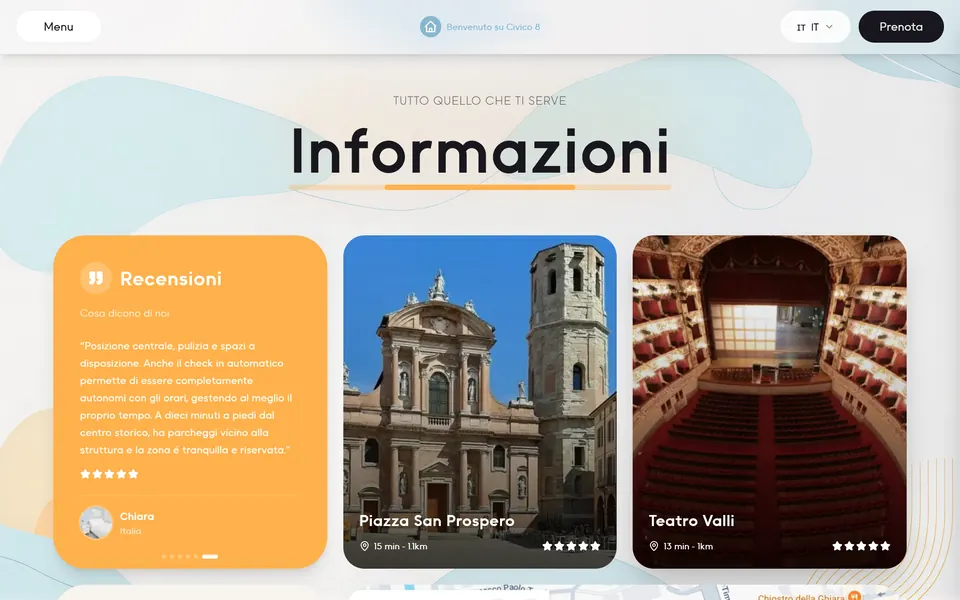Screen dimensions: 960x600
Task: Open the Teatro Valli photo card
Action: click(x=770, y=402)
